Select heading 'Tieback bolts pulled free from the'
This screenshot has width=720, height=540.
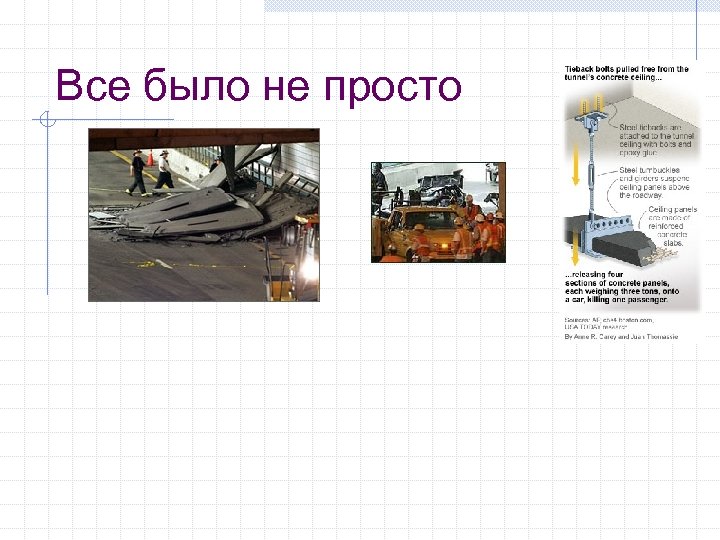click(626, 69)
